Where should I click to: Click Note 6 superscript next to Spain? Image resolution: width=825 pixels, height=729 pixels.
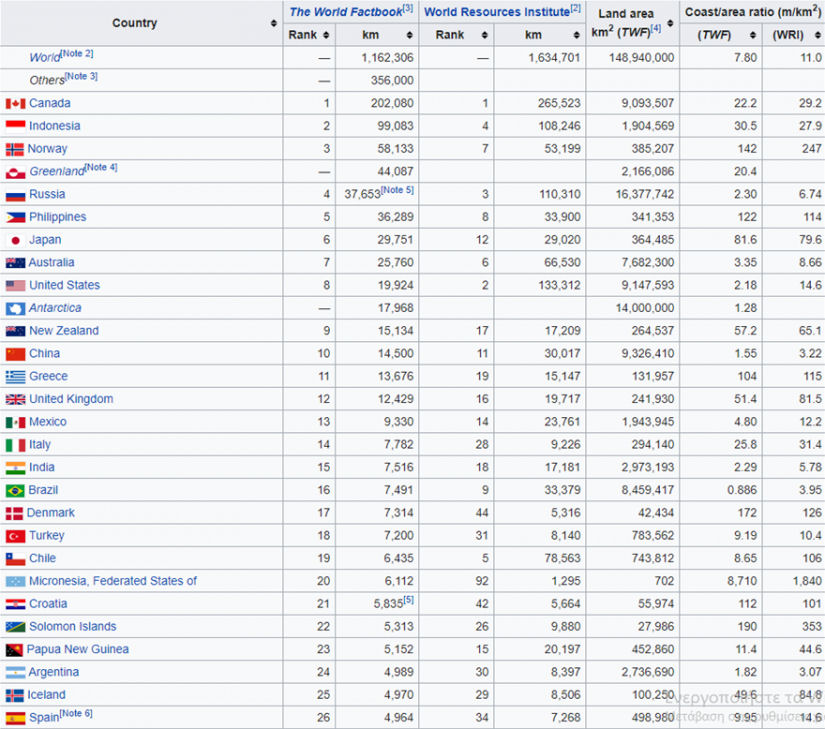click(x=75, y=713)
